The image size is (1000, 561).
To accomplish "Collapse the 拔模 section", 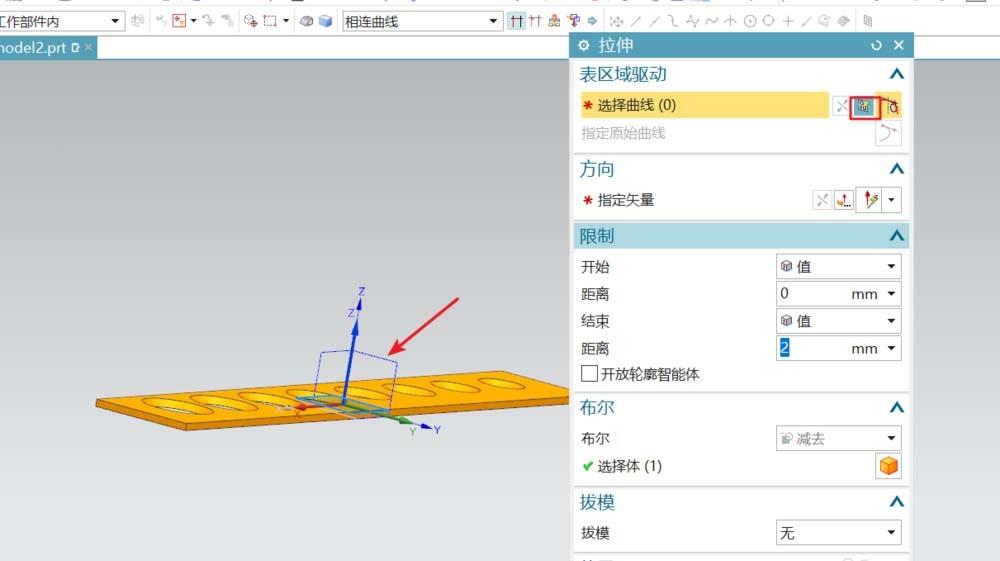I will pos(897,502).
